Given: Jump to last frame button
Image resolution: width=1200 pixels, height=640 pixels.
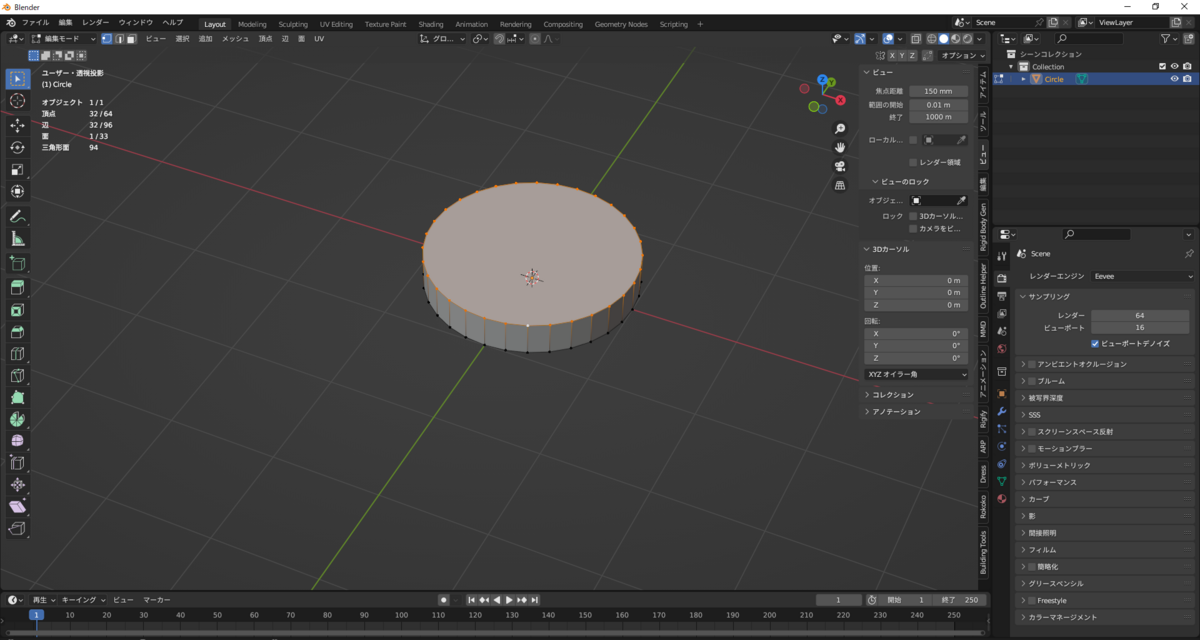Looking at the screenshot, I should pyautogui.click(x=536, y=600).
